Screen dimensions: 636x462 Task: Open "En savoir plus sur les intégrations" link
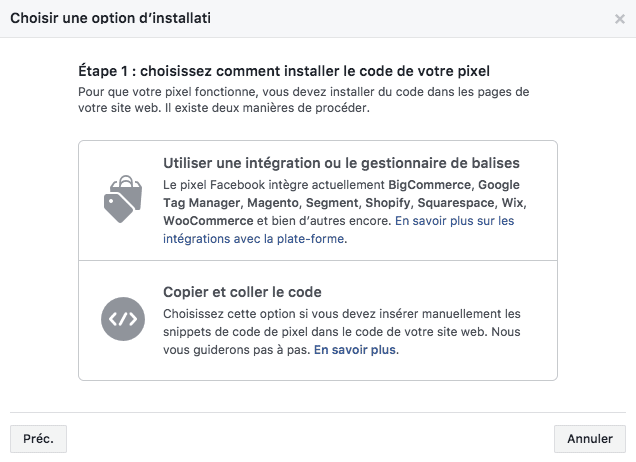pyautogui.click(x=338, y=230)
